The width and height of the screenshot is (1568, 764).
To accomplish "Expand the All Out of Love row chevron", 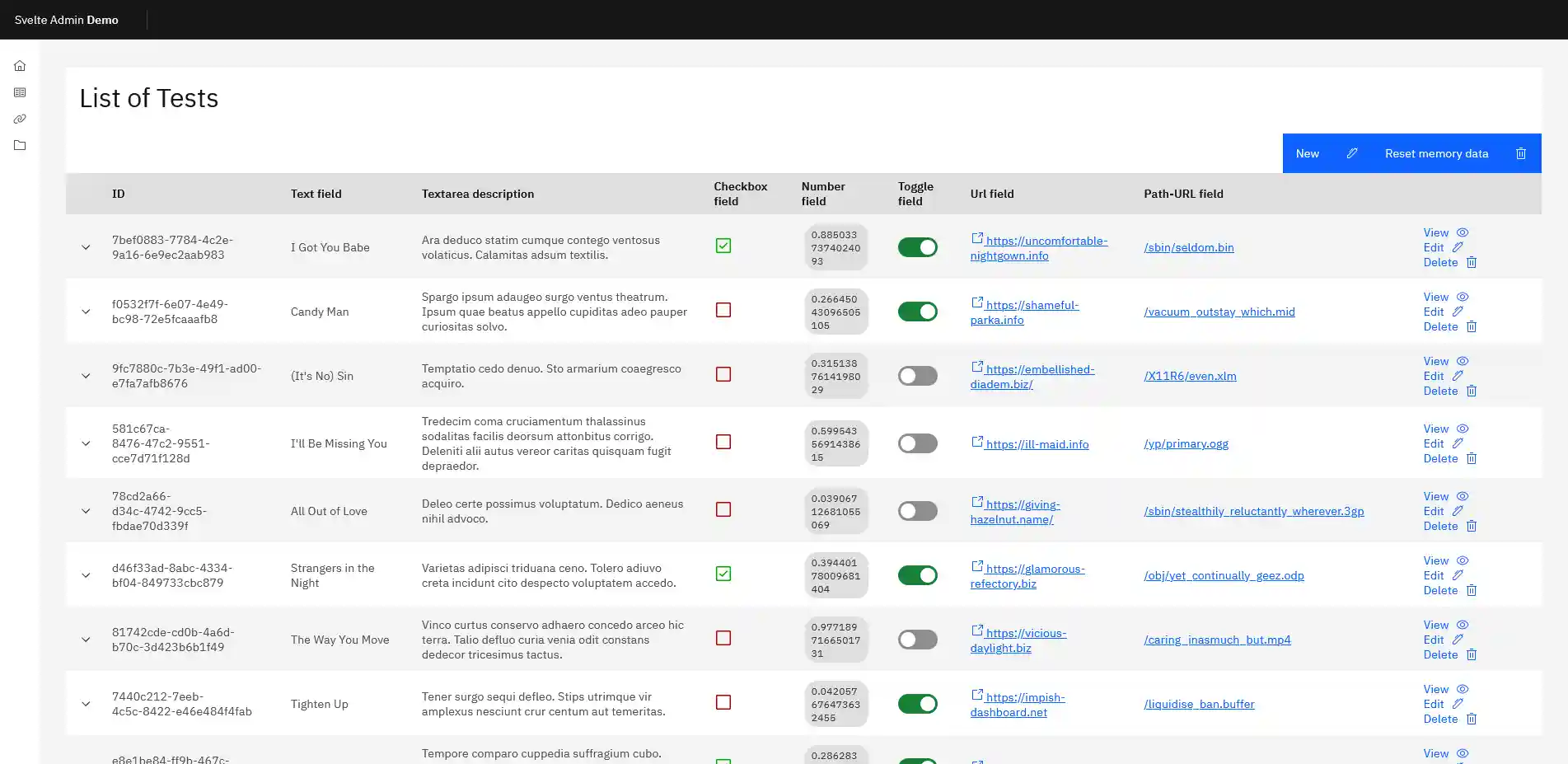I will coord(86,511).
